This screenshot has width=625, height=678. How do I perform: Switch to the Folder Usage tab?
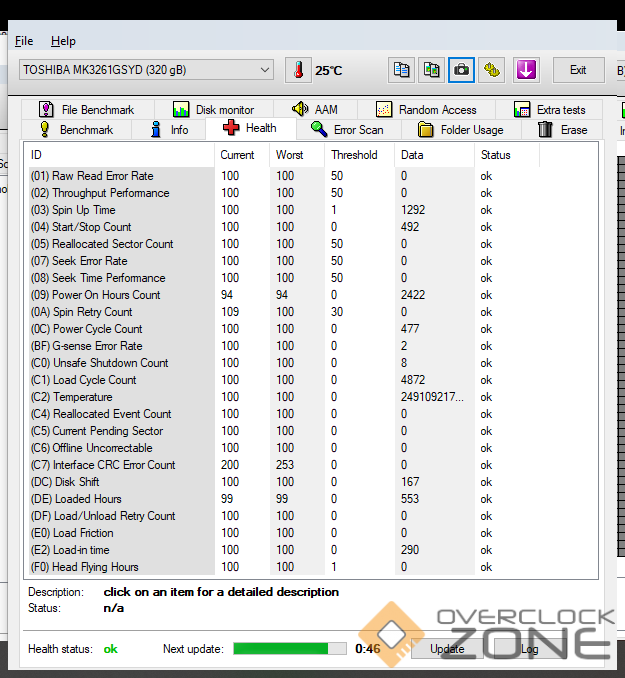pos(462,130)
